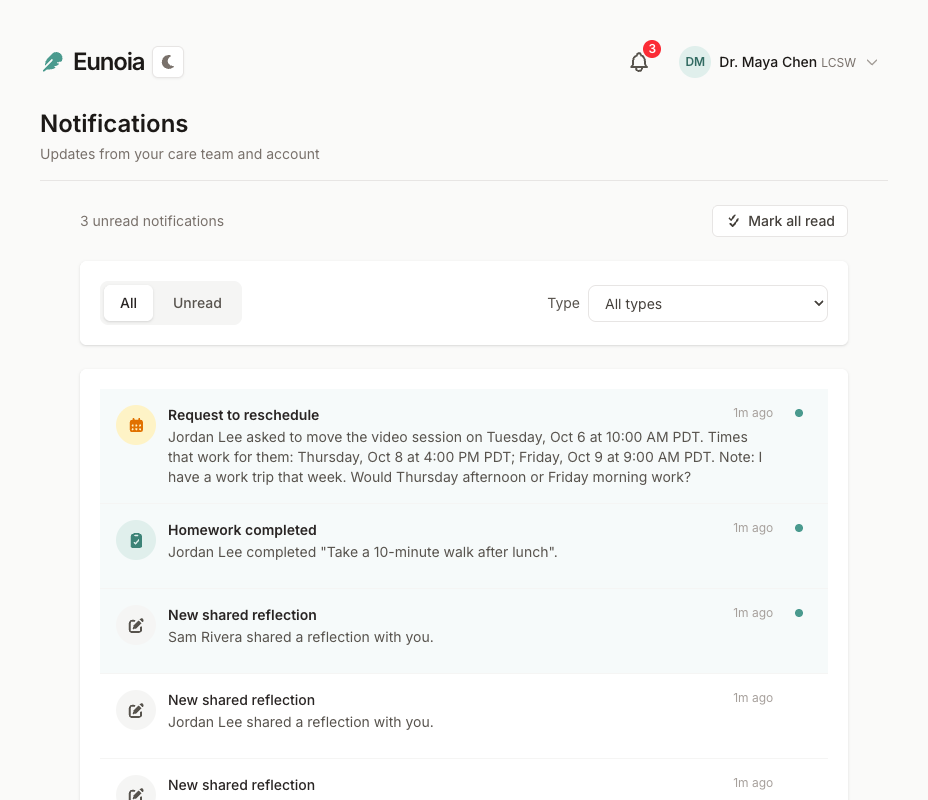
Task: Click 'Updates from your care team and account'
Action: [180, 154]
